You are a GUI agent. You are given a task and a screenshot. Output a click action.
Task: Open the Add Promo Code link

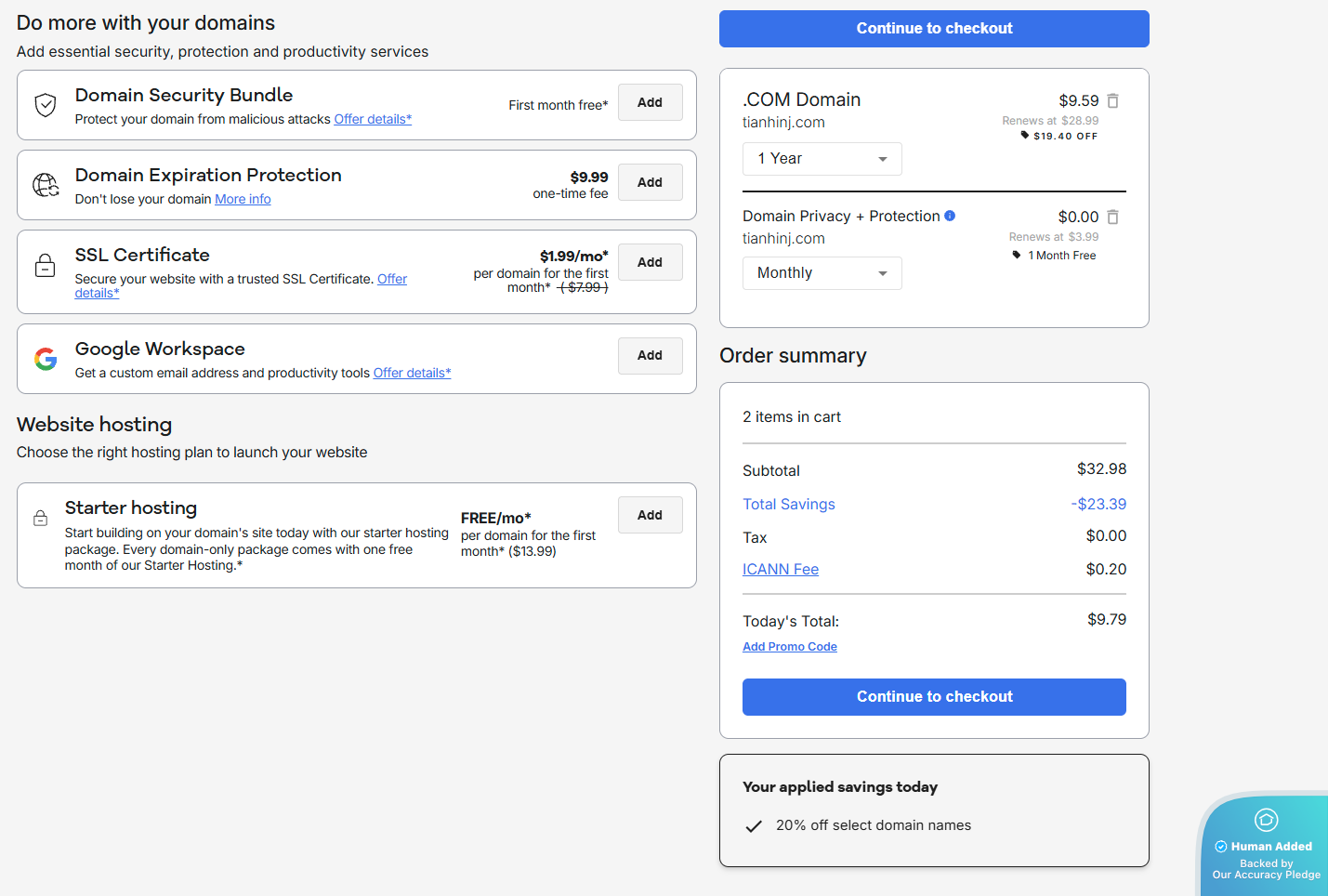pos(789,647)
